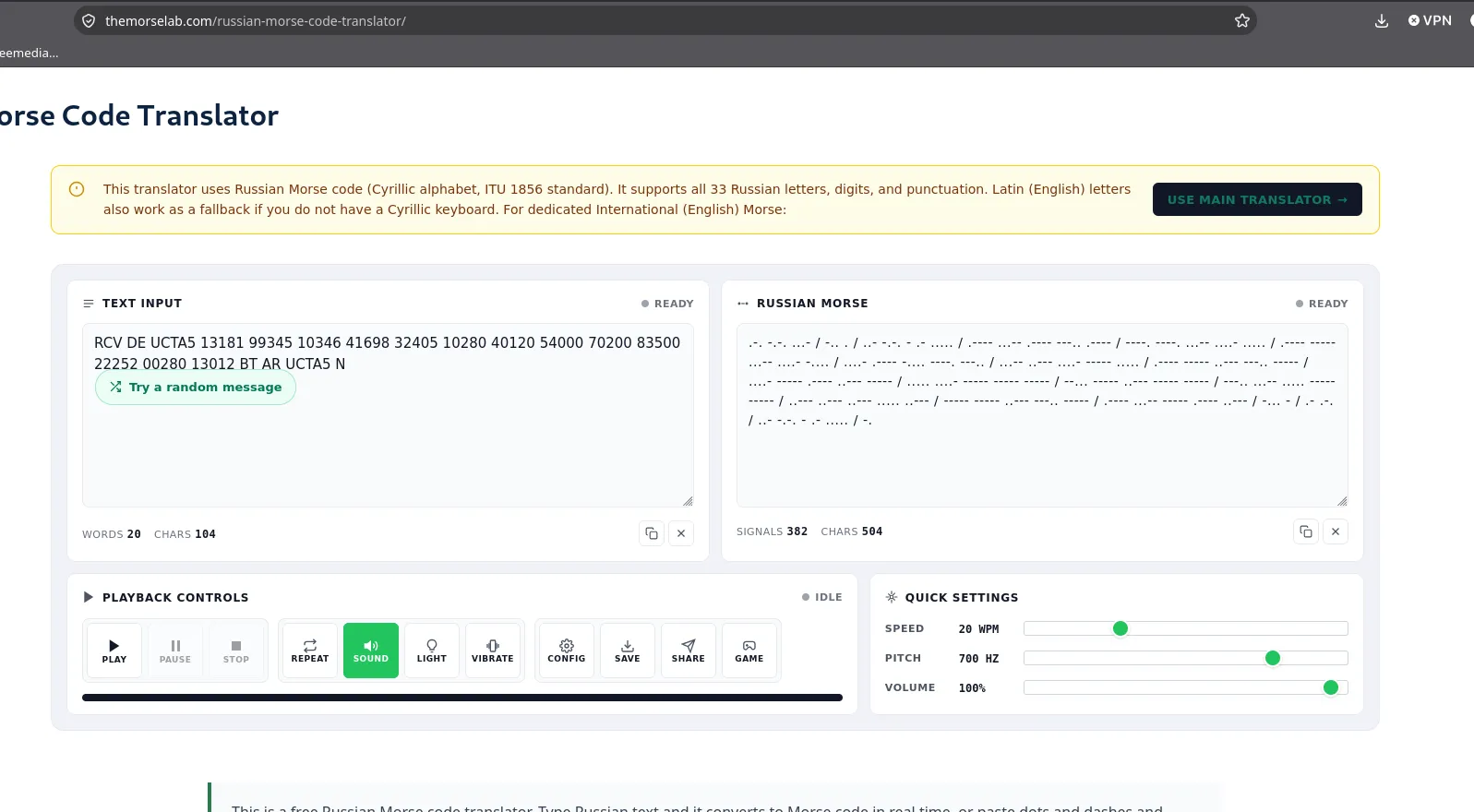Start Morse playback with Play button
1474x812 pixels.
pos(114,651)
